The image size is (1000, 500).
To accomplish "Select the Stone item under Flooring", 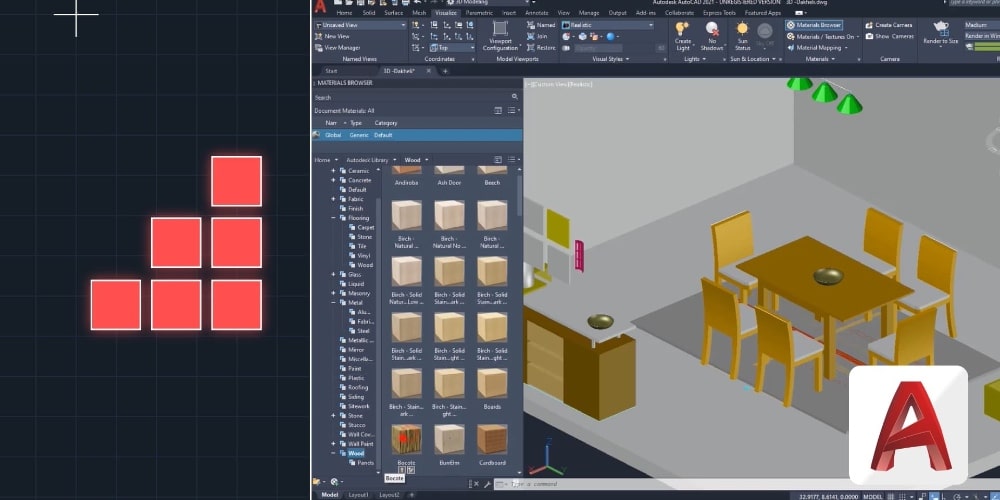I will 364,237.
